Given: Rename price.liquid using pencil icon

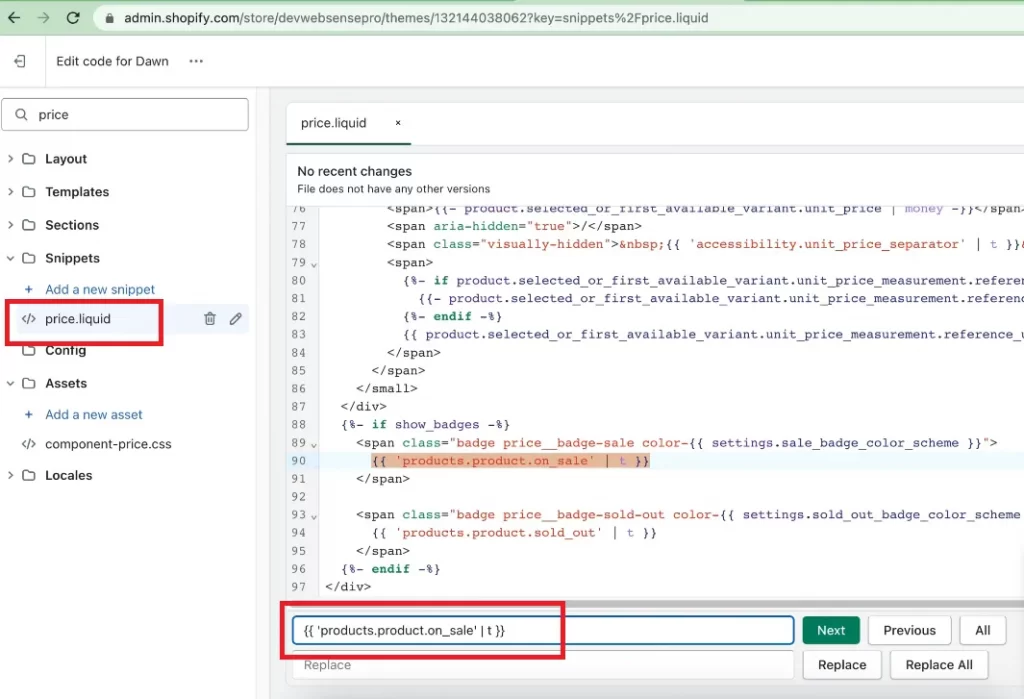Looking at the screenshot, I should [x=236, y=319].
